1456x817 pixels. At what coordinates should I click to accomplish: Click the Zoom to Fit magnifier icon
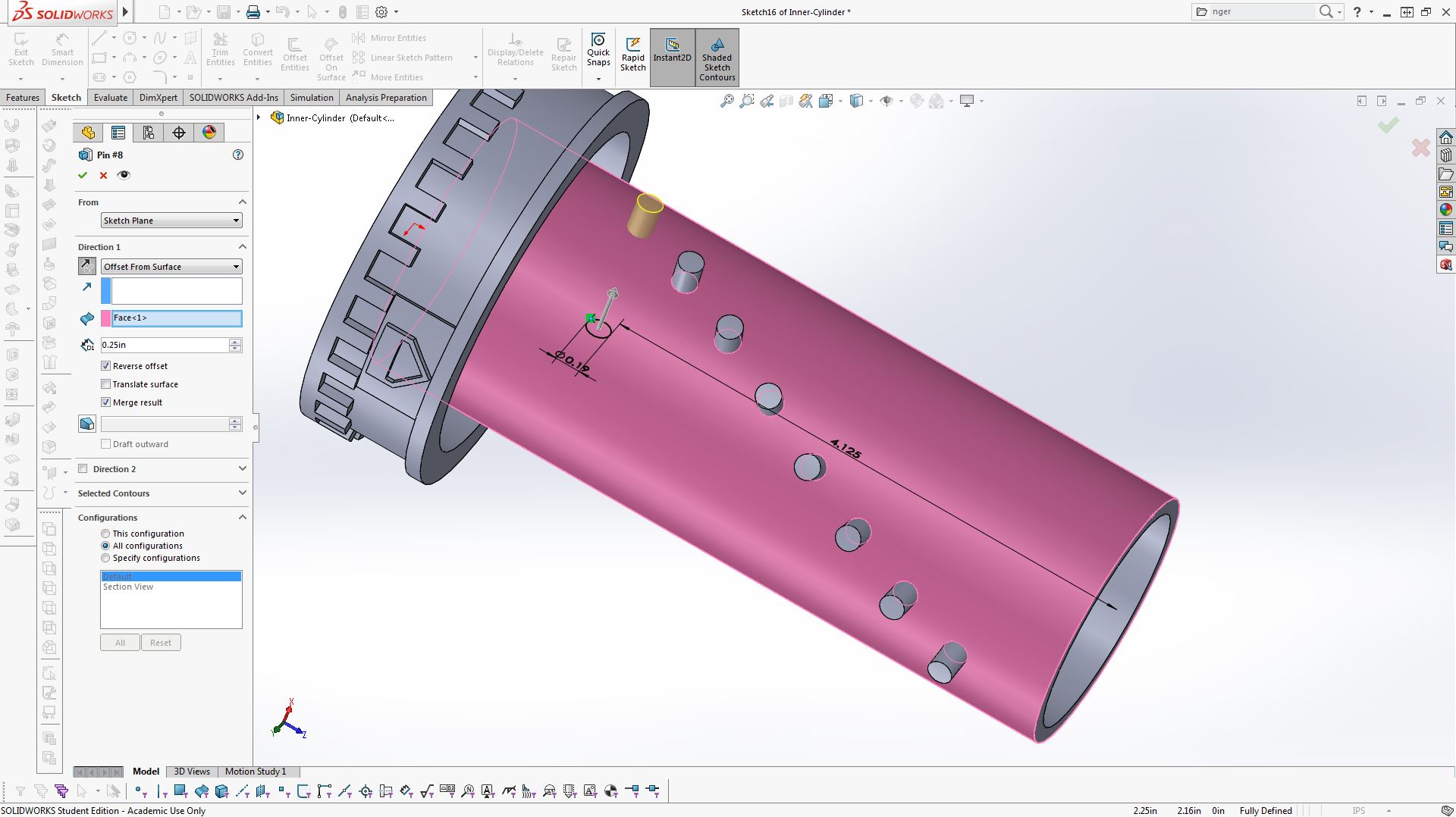point(726,101)
